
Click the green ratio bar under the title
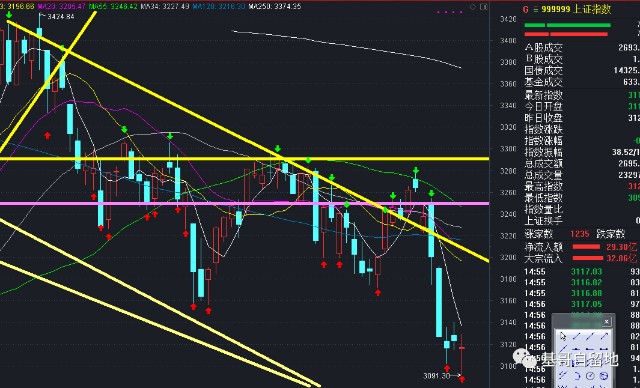[x=567, y=25]
